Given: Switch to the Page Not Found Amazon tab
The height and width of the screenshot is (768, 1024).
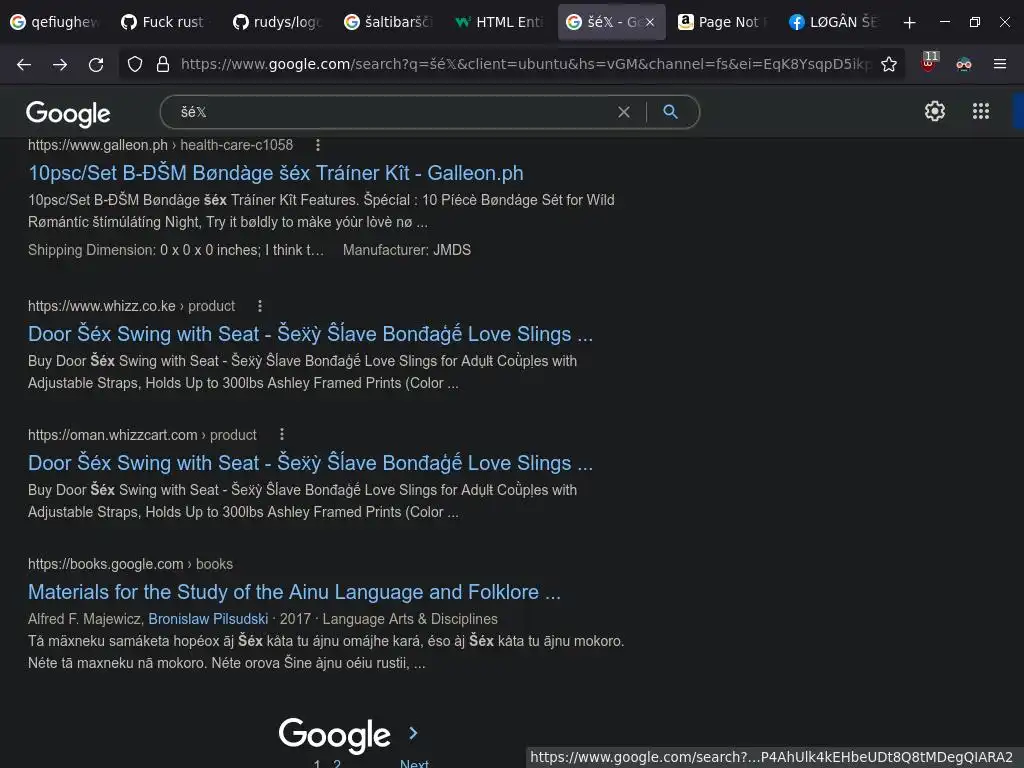Looking at the screenshot, I should click(722, 22).
